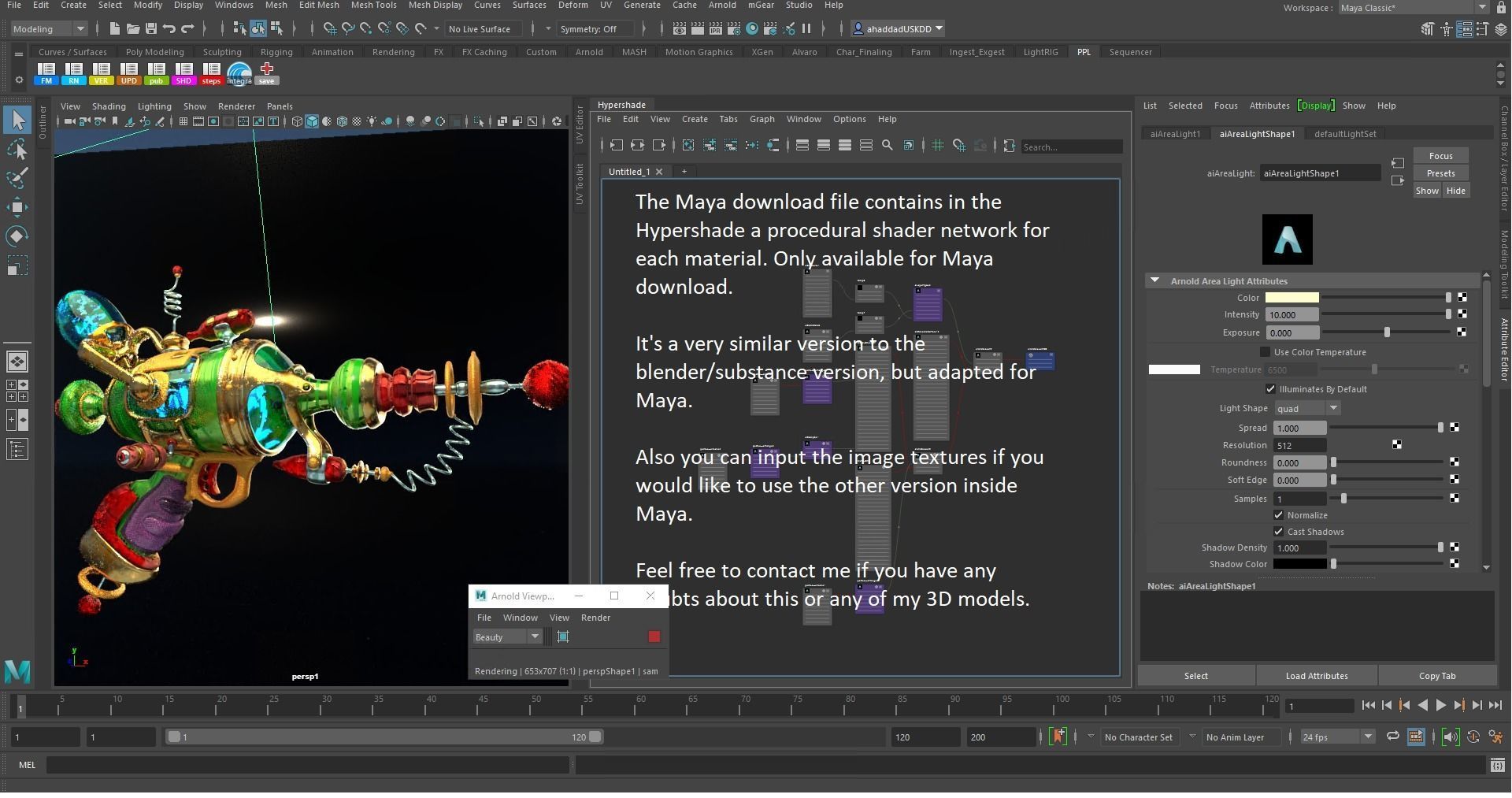Open the Light Shape quad dropdown

[1307, 408]
